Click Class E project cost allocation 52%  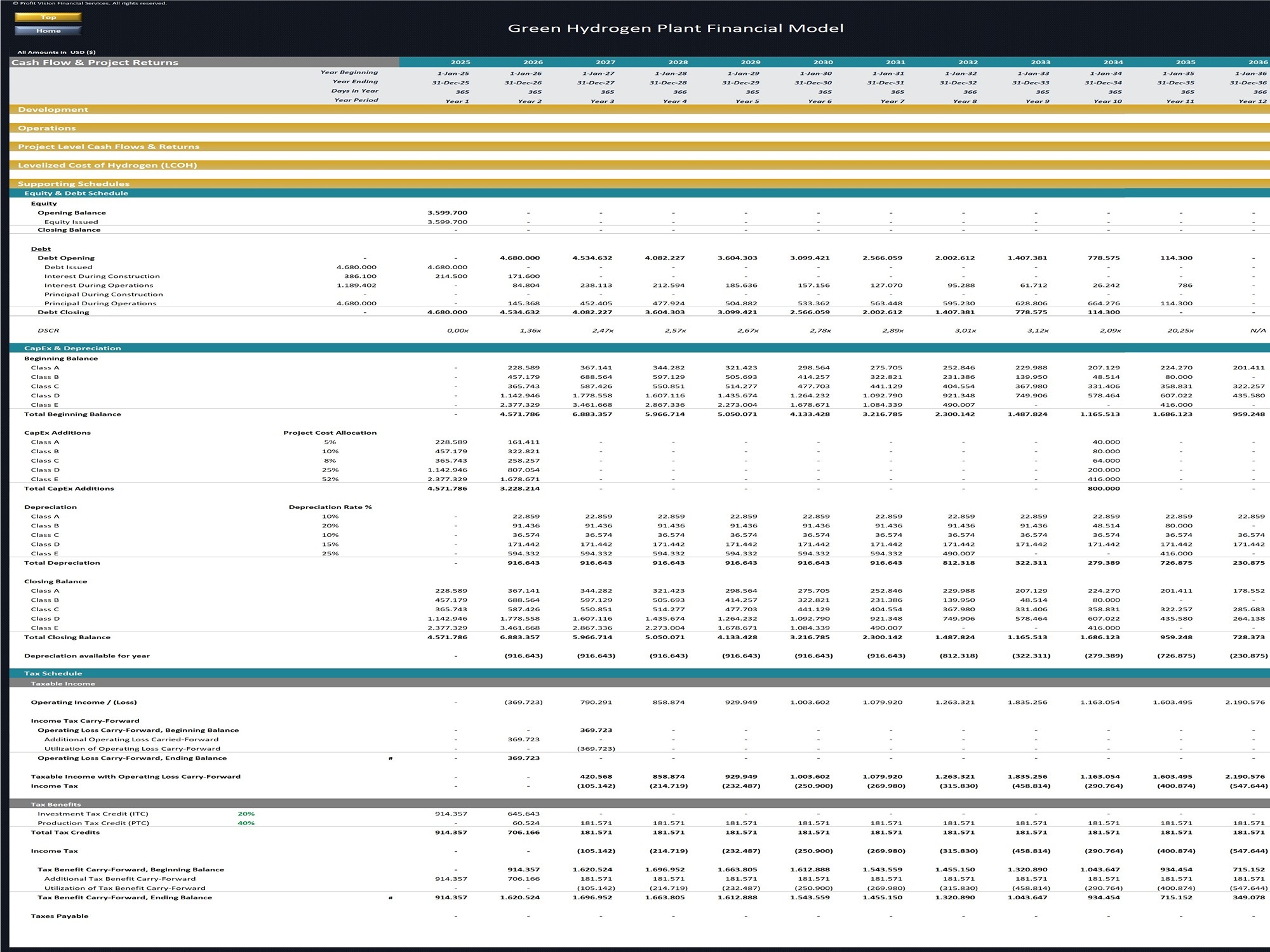coord(330,479)
